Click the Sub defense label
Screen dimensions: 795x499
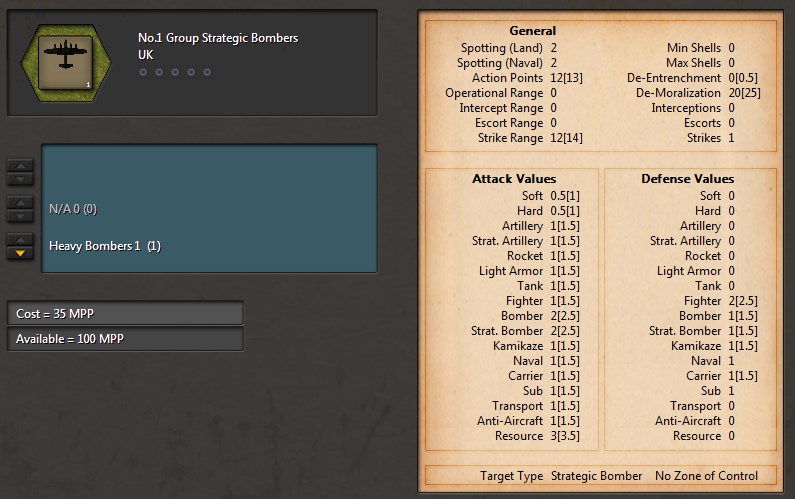click(x=711, y=391)
